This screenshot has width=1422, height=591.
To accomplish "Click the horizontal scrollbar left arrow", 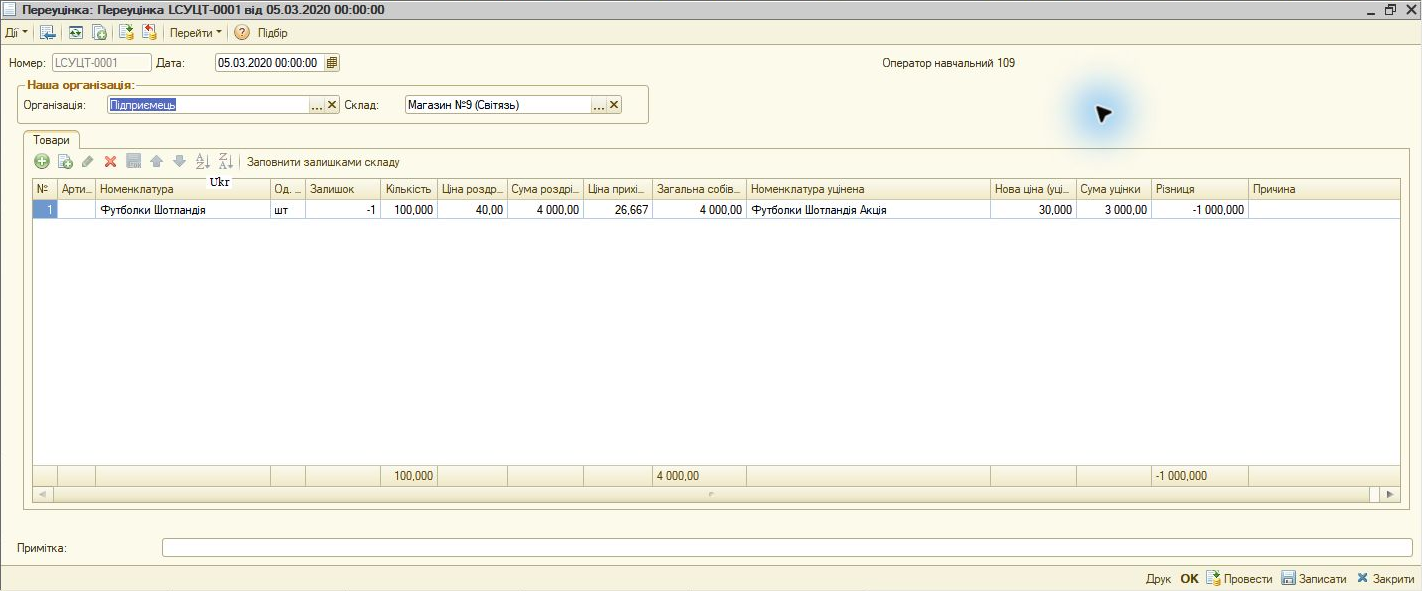I will [x=43, y=494].
